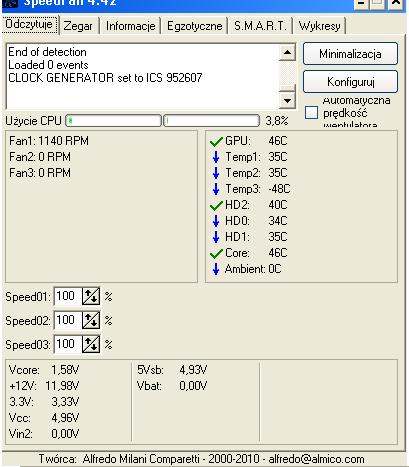The image size is (409, 467).
Task: Click the blue down arrow beside HD0
Action: [216, 221]
